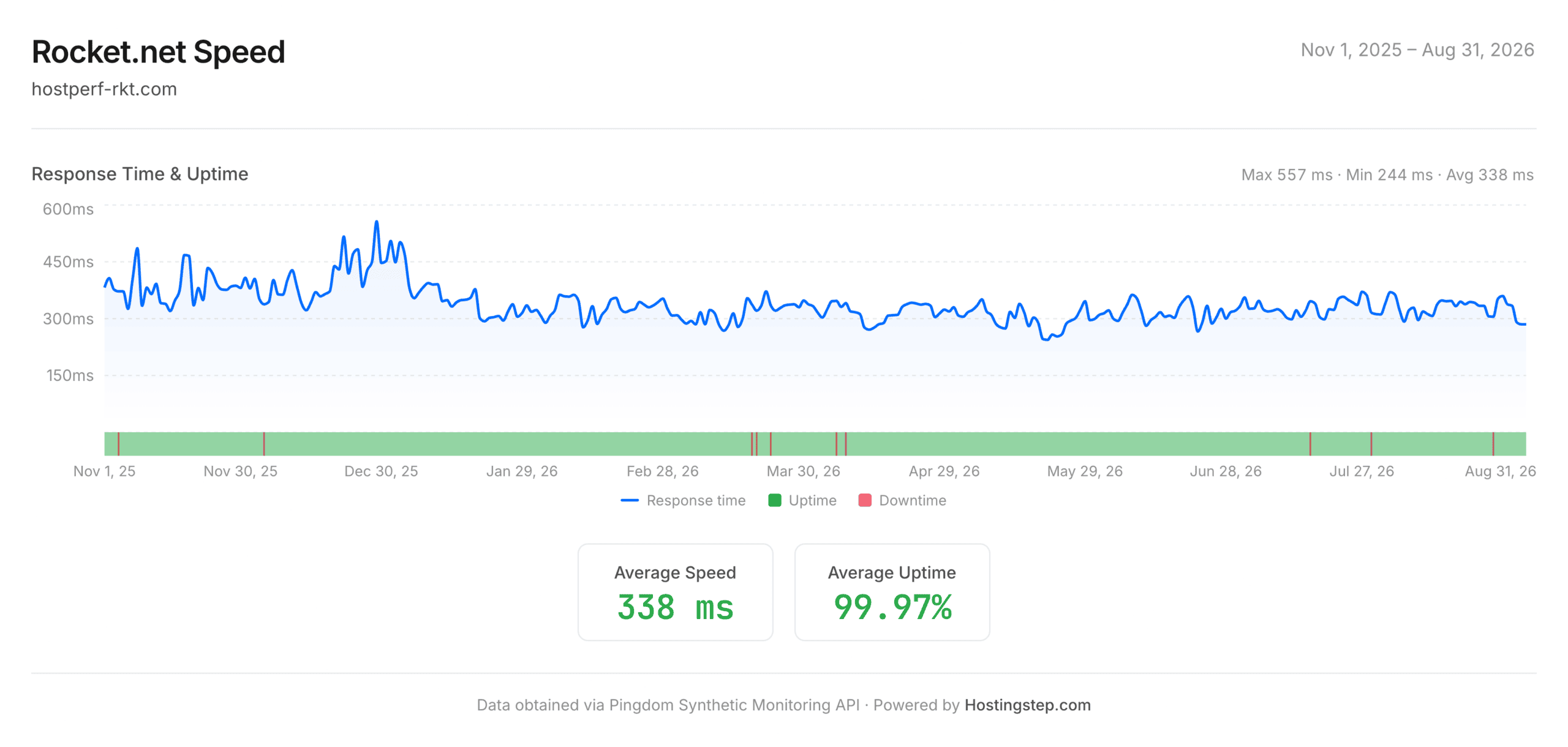Toggle the Downtime legend item
Screen dimensions: 1568x747
[902, 501]
